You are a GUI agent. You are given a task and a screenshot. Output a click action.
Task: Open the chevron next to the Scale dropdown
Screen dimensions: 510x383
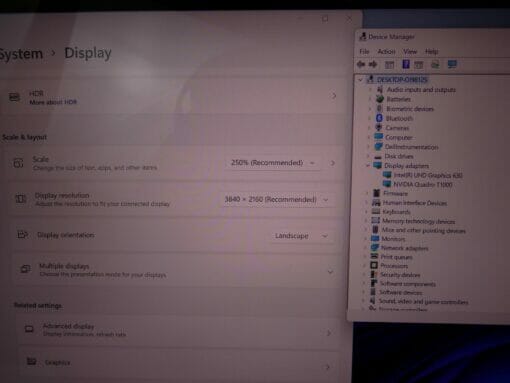tap(332, 163)
